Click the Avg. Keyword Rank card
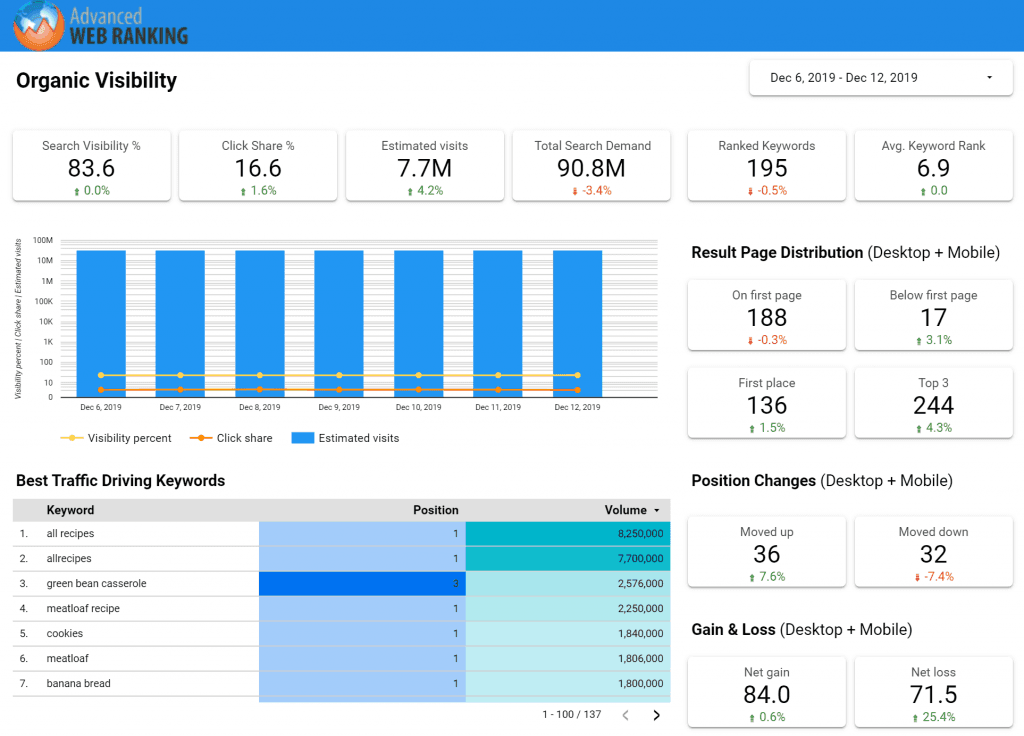Viewport: 1024px width, 736px height. [x=933, y=166]
